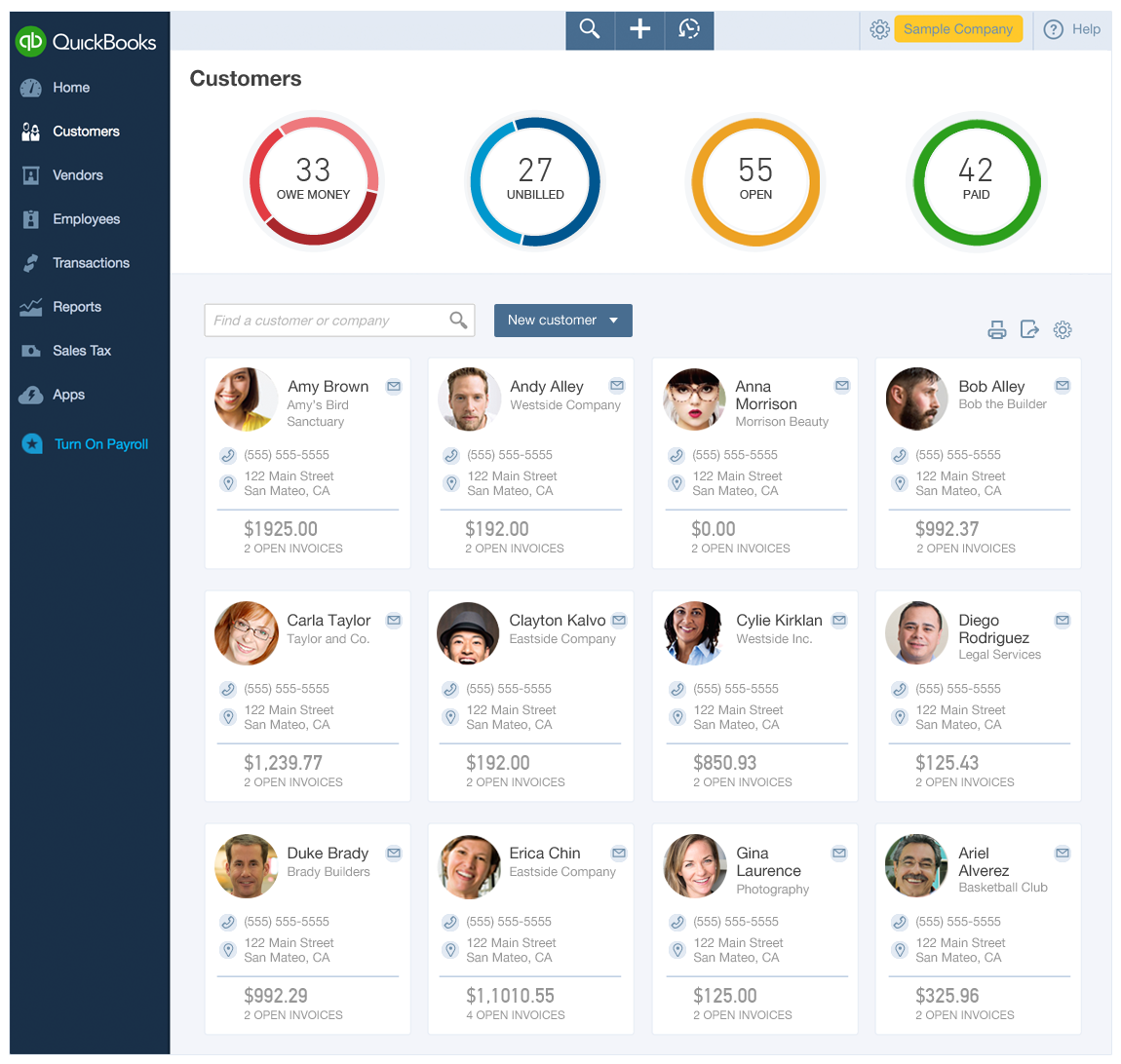Email Gina Laurence with envelope icon

[839, 854]
